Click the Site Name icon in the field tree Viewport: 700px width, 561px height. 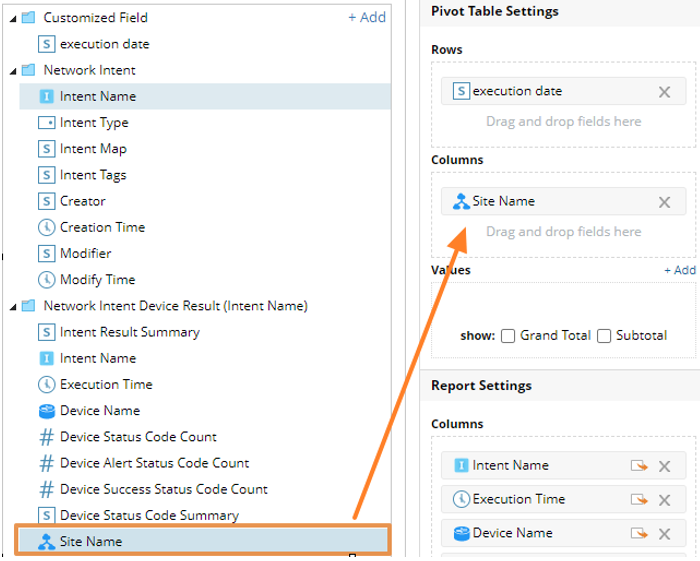click(x=46, y=542)
